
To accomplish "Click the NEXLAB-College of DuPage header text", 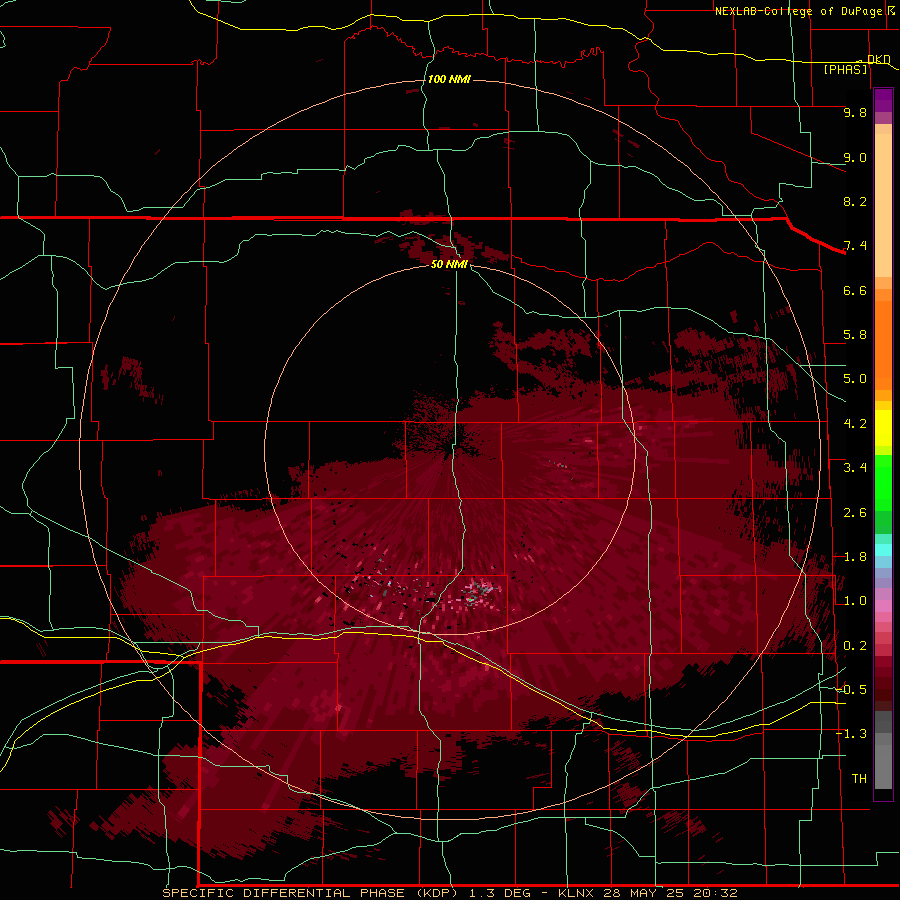I will tap(798, 11).
